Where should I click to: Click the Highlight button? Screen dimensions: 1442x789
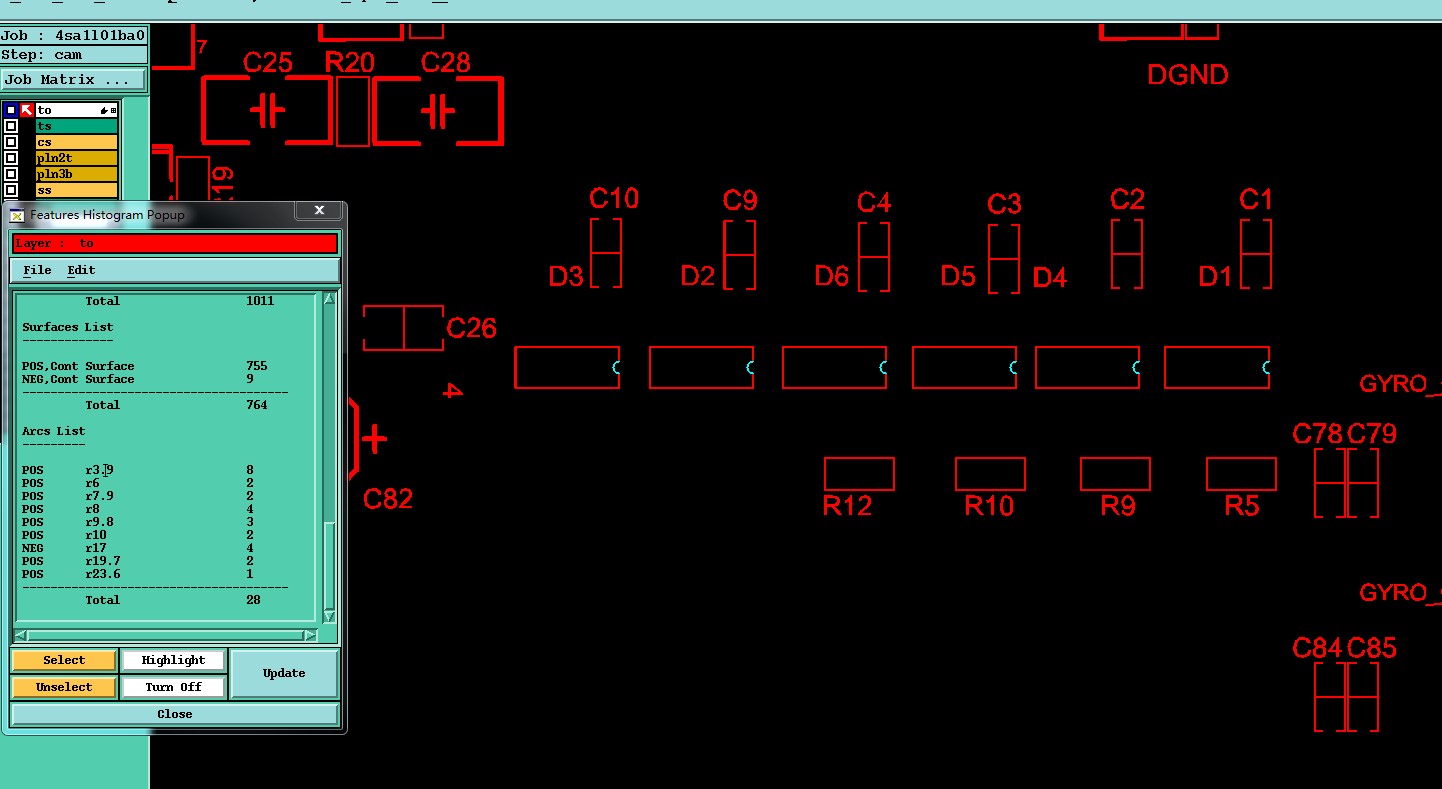click(173, 660)
